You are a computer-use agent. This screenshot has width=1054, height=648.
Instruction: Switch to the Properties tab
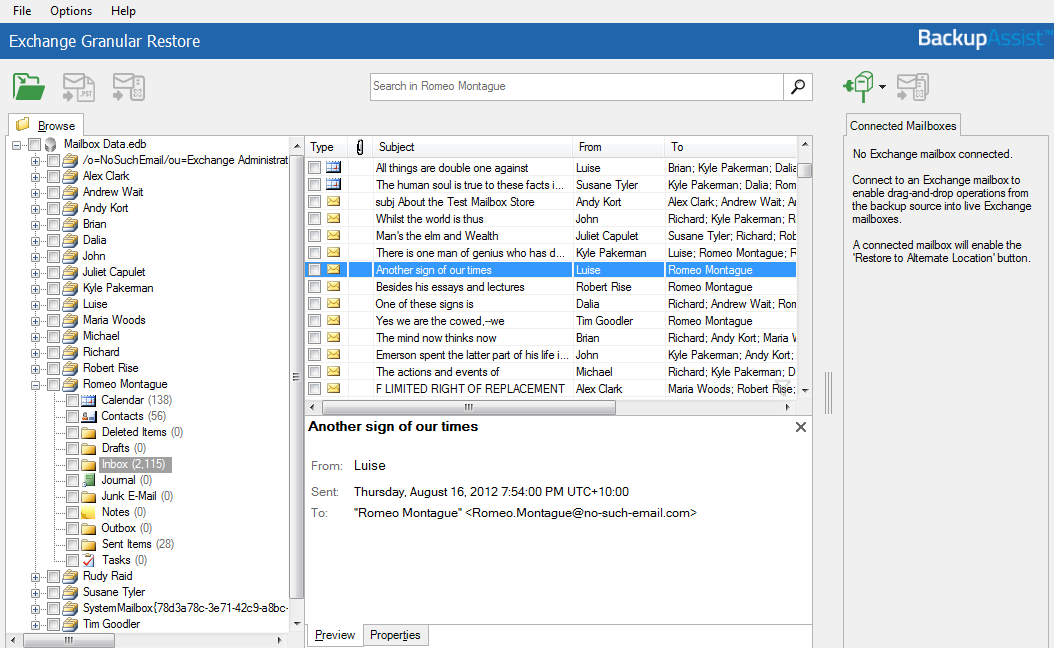[395, 635]
